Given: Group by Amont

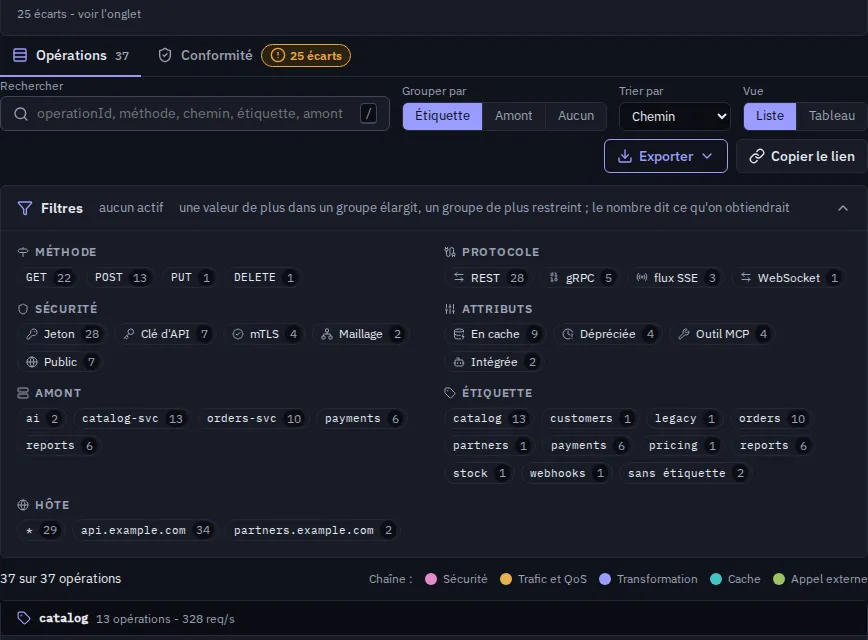Looking at the screenshot, I should 514,116.
